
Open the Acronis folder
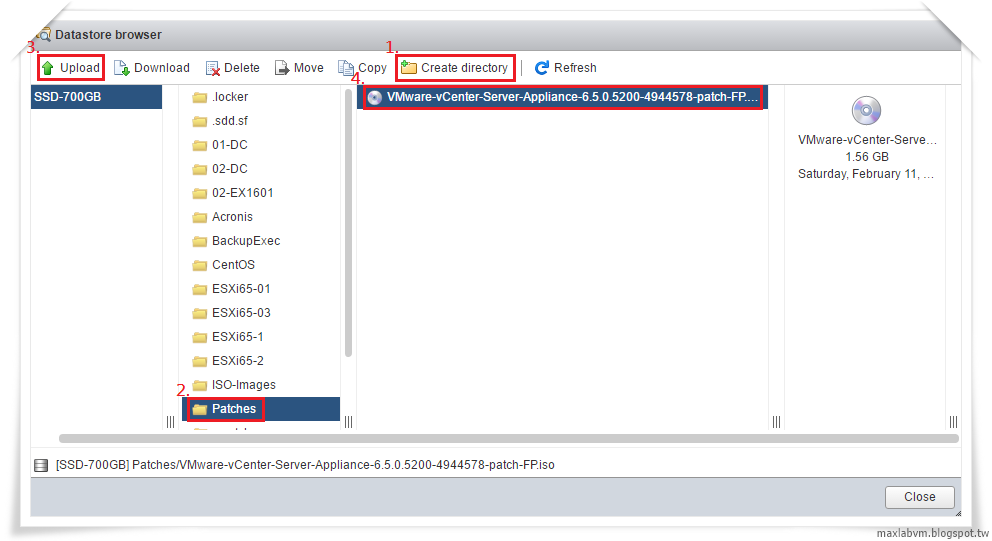(x=232, y=217)
